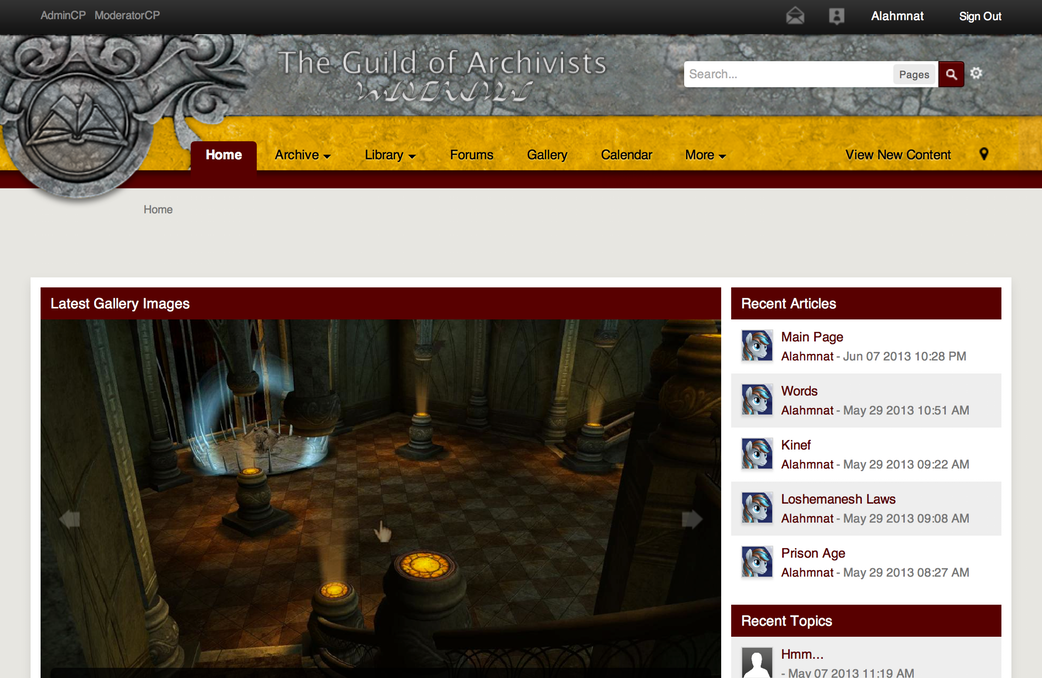1042x678 pixels.
Task: Click the Latest Gallery Images header
Action: click(381, 304)
